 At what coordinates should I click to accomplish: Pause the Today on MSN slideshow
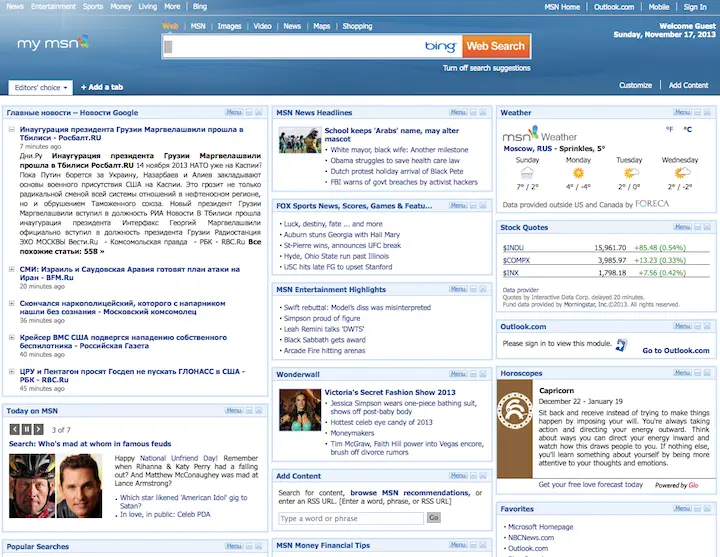(27, 429)
